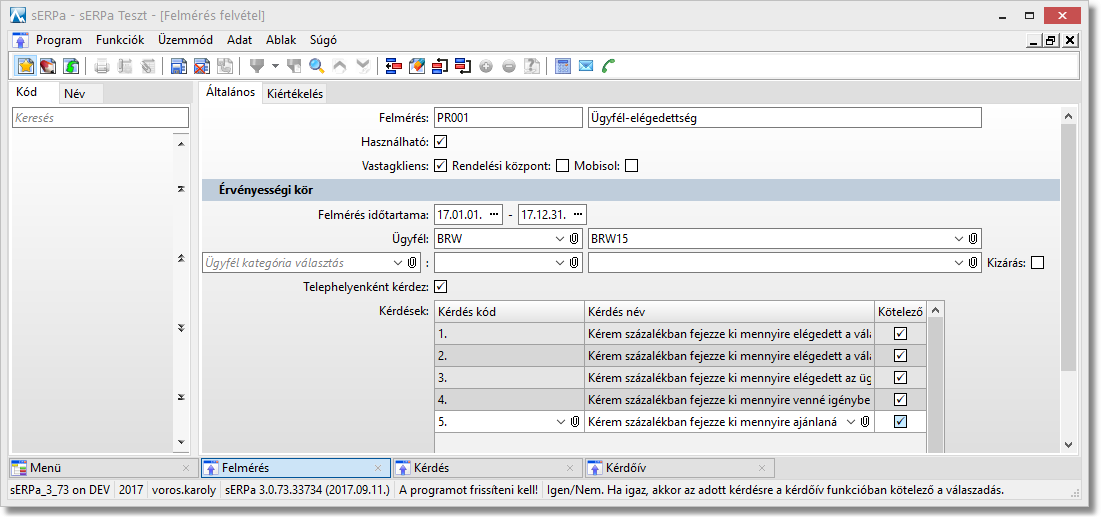
Task: Click the green phone call icon
Action: click(x=610, y=66)
